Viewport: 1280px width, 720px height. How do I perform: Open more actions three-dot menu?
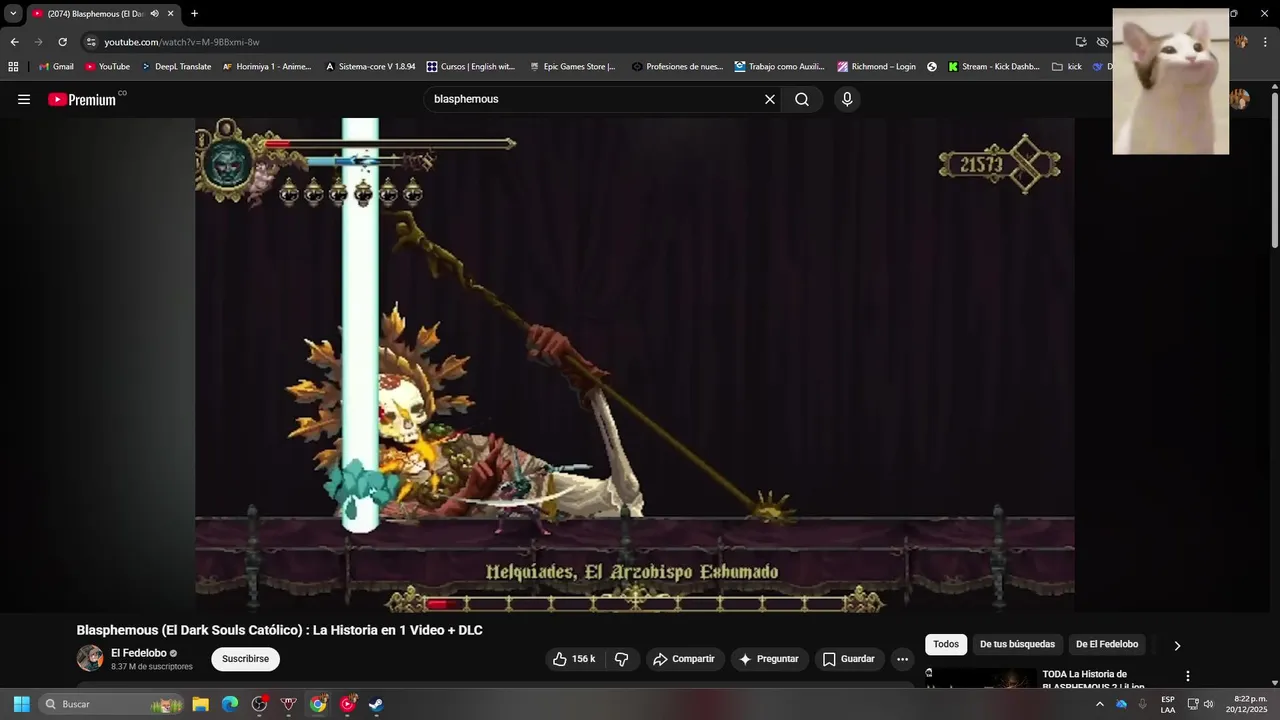point(903,659)
